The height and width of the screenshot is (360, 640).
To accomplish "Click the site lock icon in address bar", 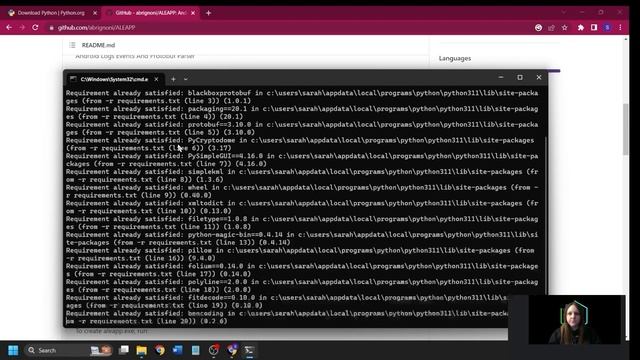I will (x=51, y=28).
